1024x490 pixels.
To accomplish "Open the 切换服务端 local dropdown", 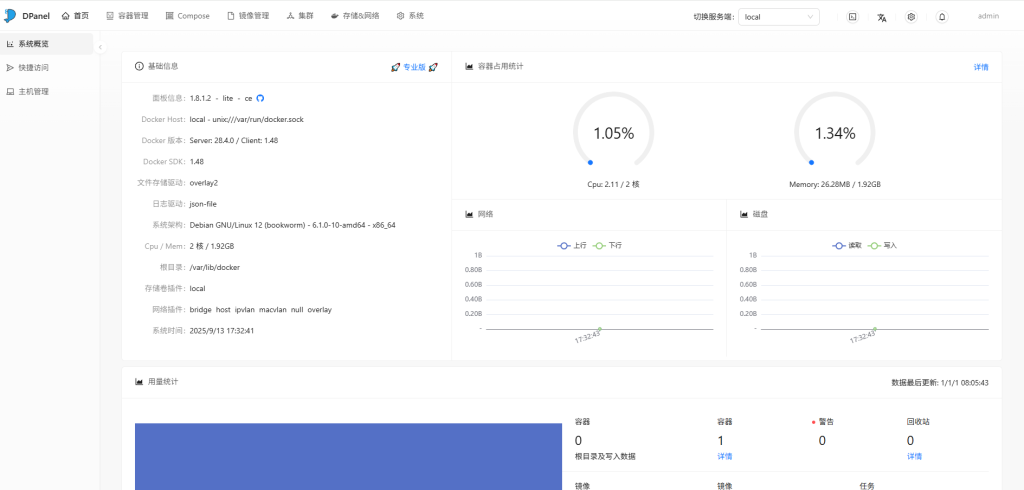I will point(779,17).
